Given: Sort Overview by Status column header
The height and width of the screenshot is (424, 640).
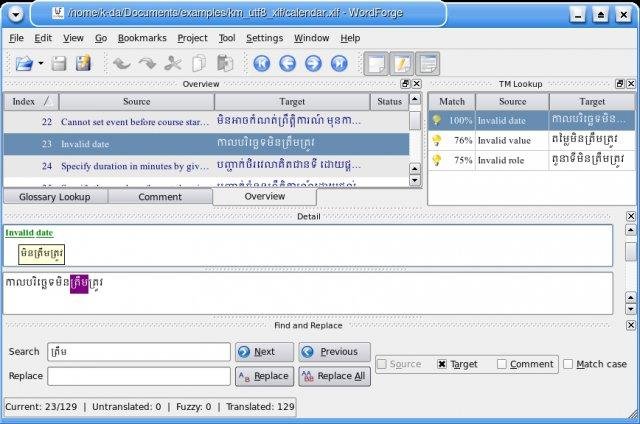Looking at the screenshot, I should click(389, 102).
